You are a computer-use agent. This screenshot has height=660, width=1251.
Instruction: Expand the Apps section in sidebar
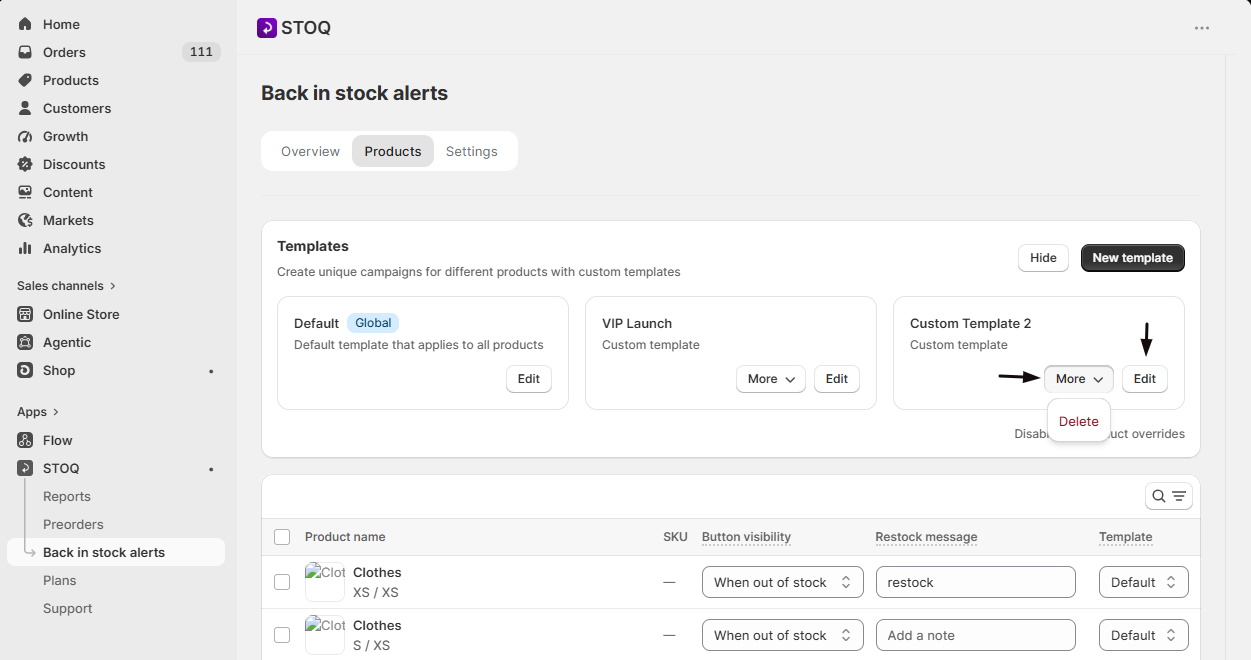[x=38, y=412]
